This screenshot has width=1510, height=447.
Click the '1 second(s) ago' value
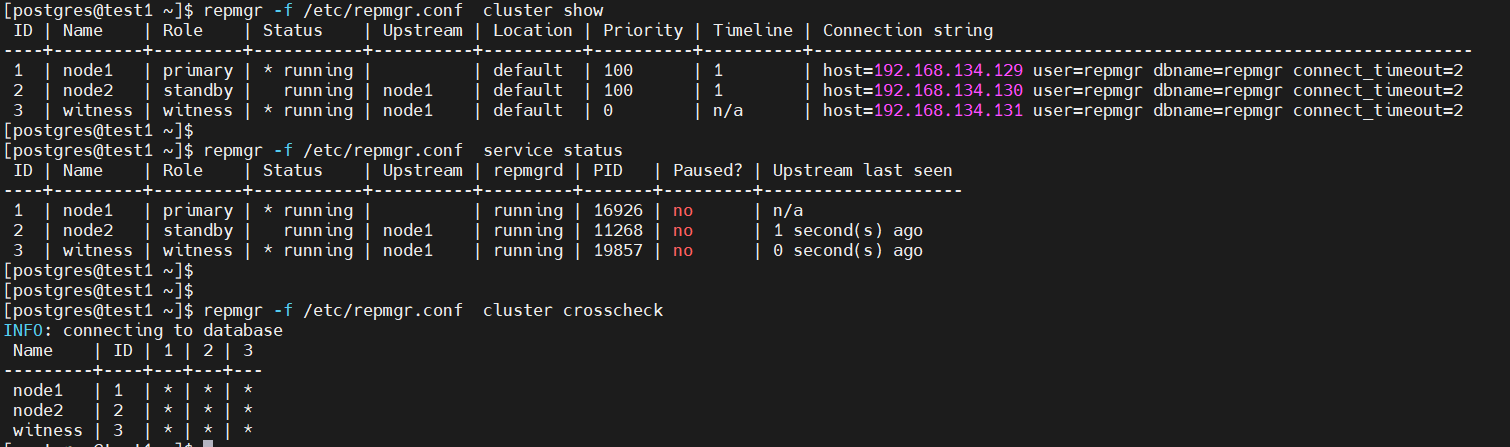tap(848, 231)
